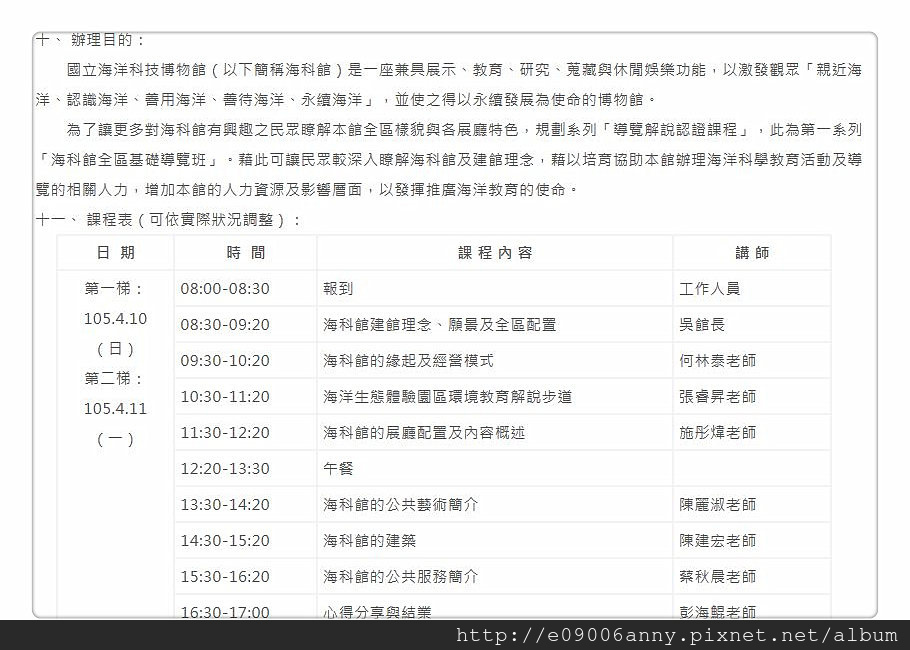Click the 十、辦理目的 heading
The image size is (910, 650).
click(x=90, y=40)
